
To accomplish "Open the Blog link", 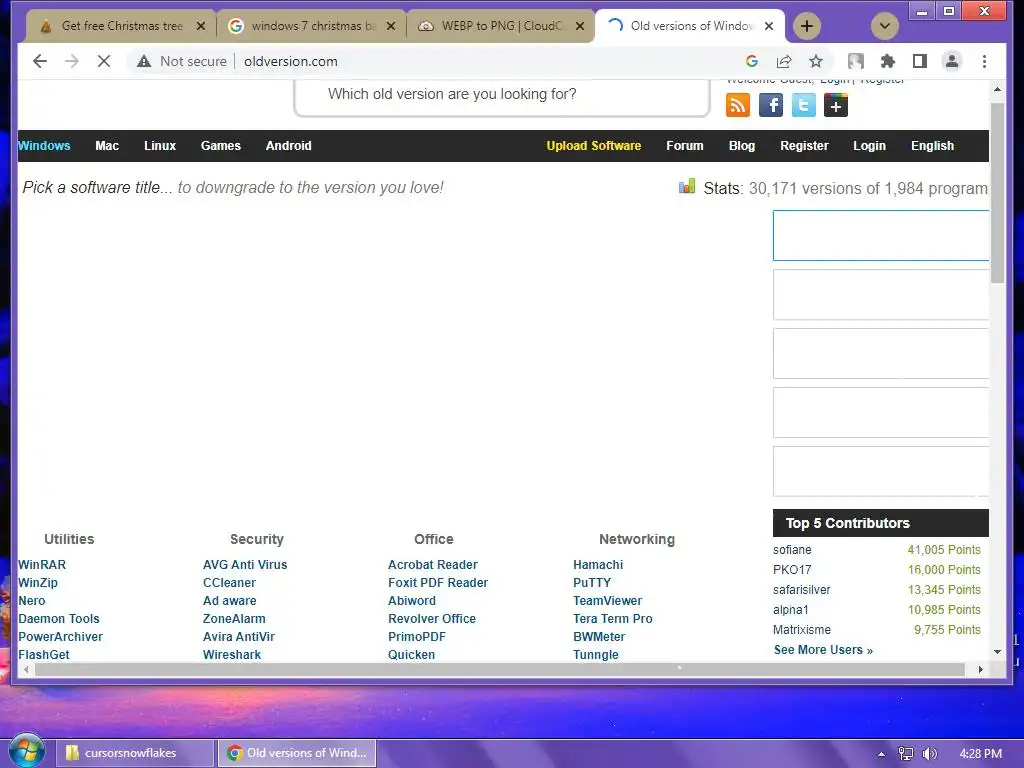I will (x=742, y=146).
